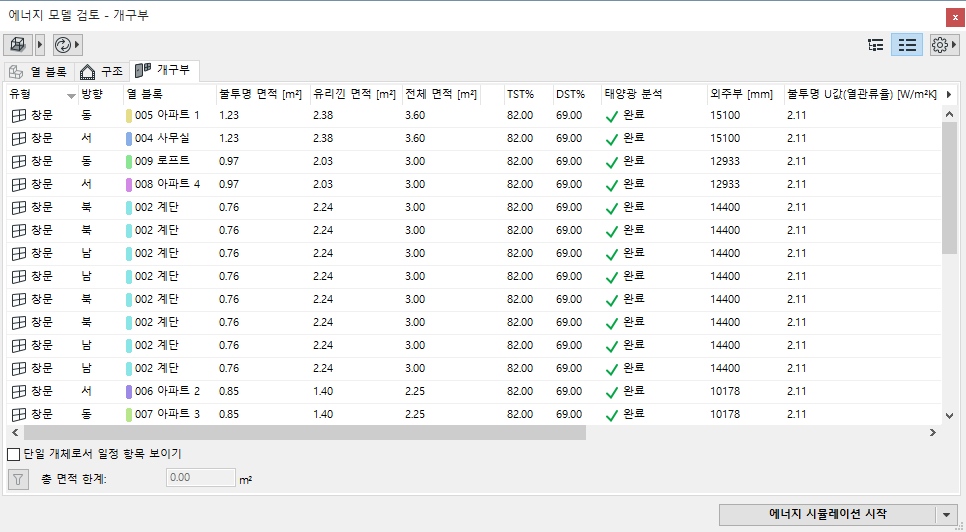
Task: Switch to flat list view icon
Action: click(x=907, y=45)
